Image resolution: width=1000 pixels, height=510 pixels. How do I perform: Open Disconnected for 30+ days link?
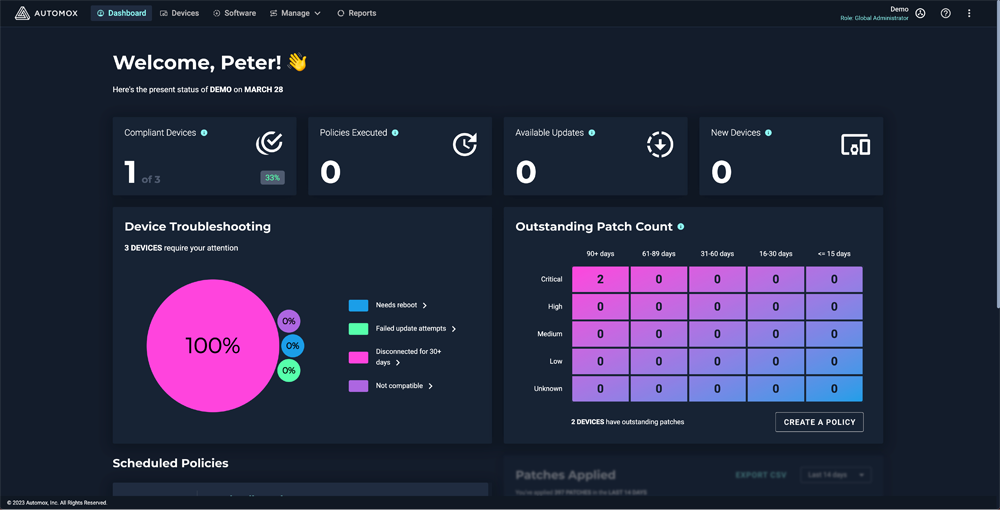[408, 356]
